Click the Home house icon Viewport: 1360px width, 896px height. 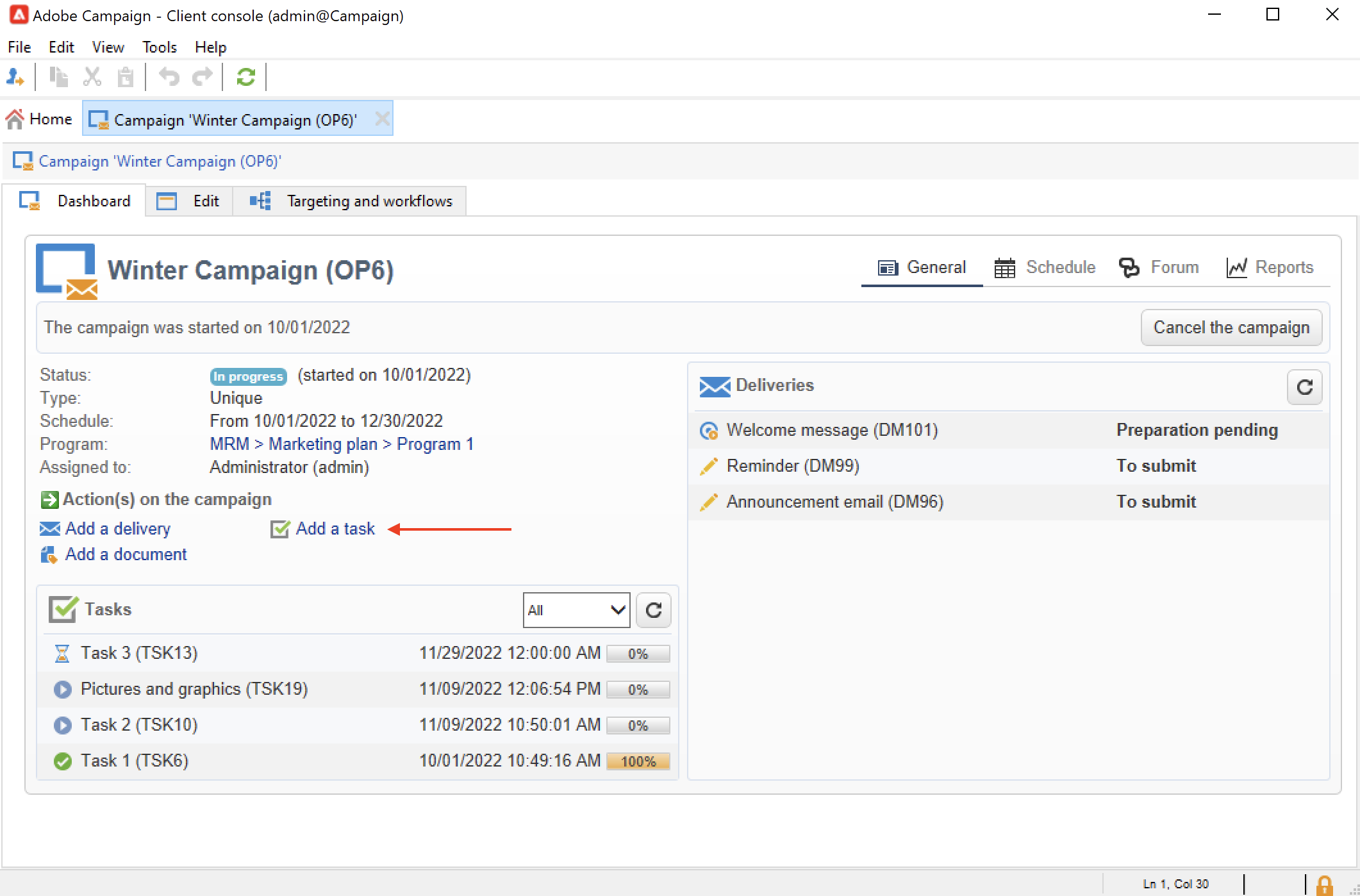tap(15, 119)
